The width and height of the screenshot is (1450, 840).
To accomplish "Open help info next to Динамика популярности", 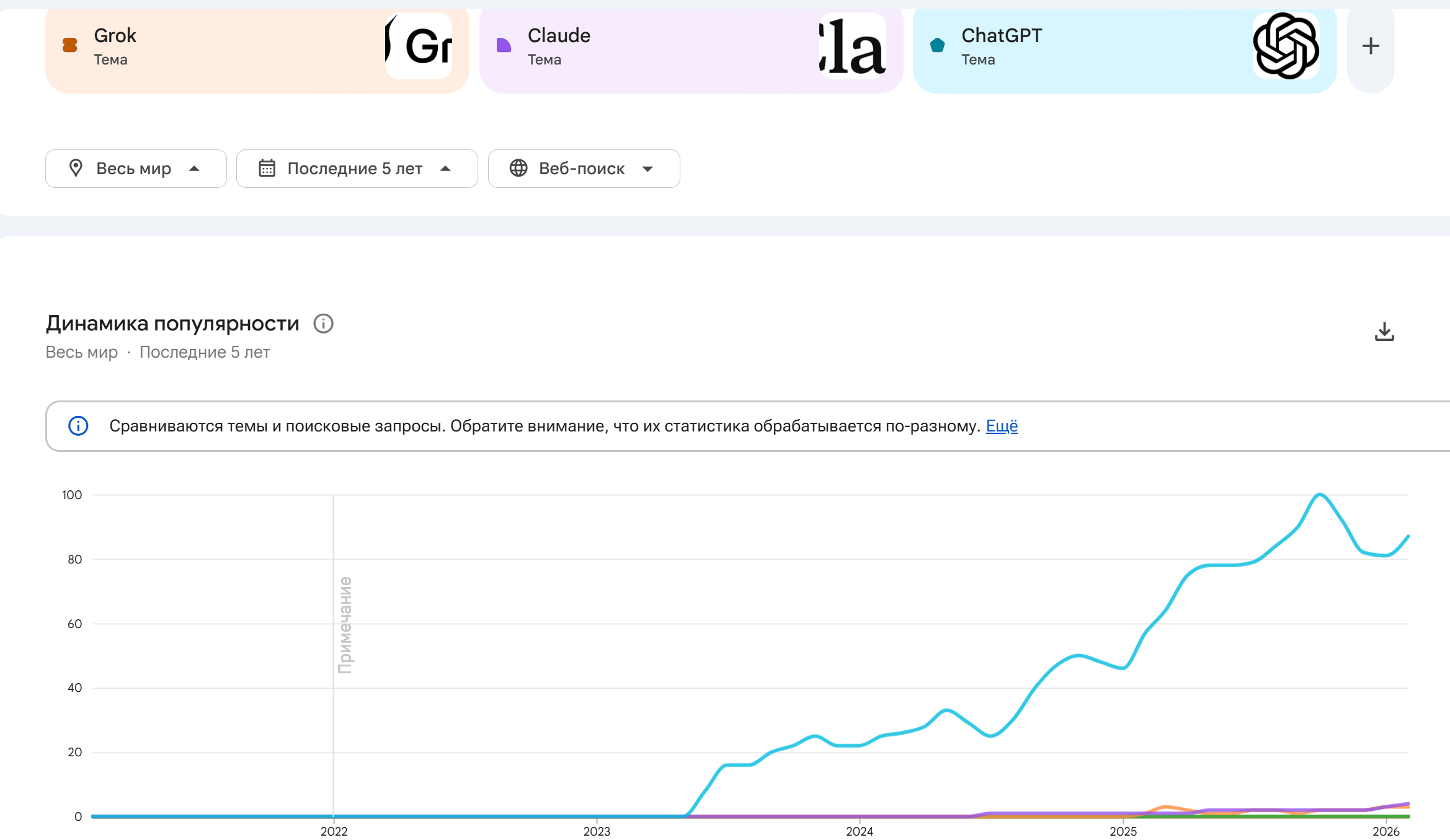I will click(x=323, y=324).
